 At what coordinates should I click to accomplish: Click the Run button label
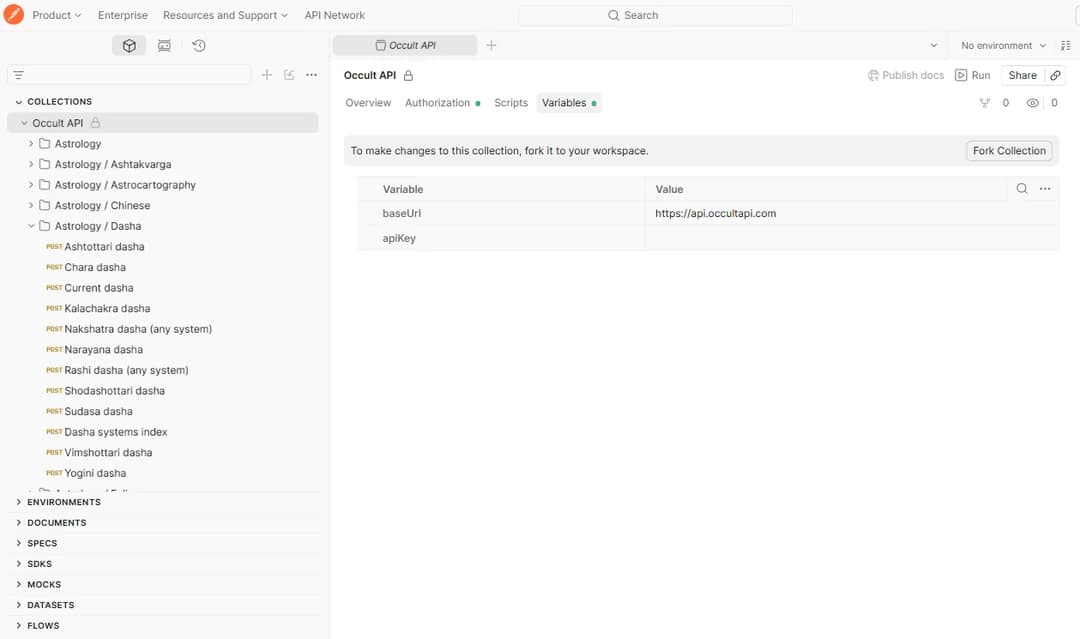[x=981, y=75]
